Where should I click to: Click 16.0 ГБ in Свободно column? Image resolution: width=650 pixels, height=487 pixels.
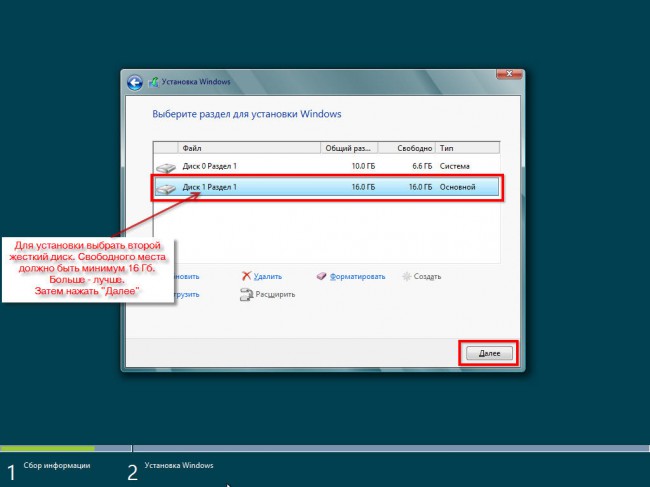[x=420, y=187]
